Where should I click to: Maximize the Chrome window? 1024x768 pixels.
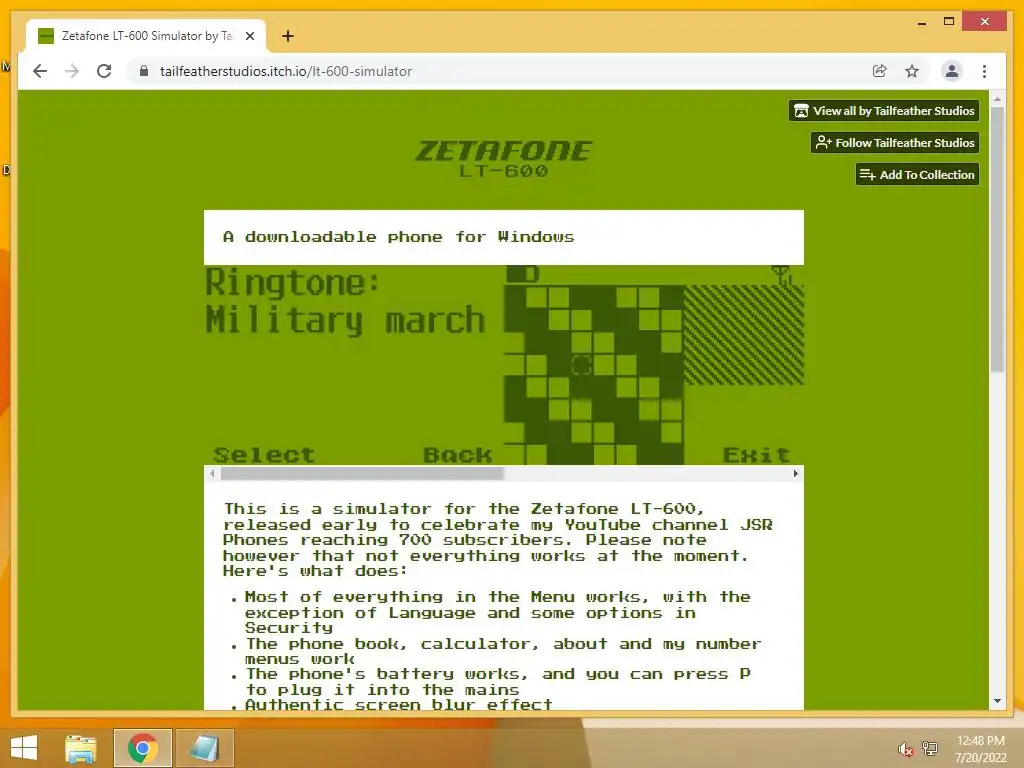[949, 22]
